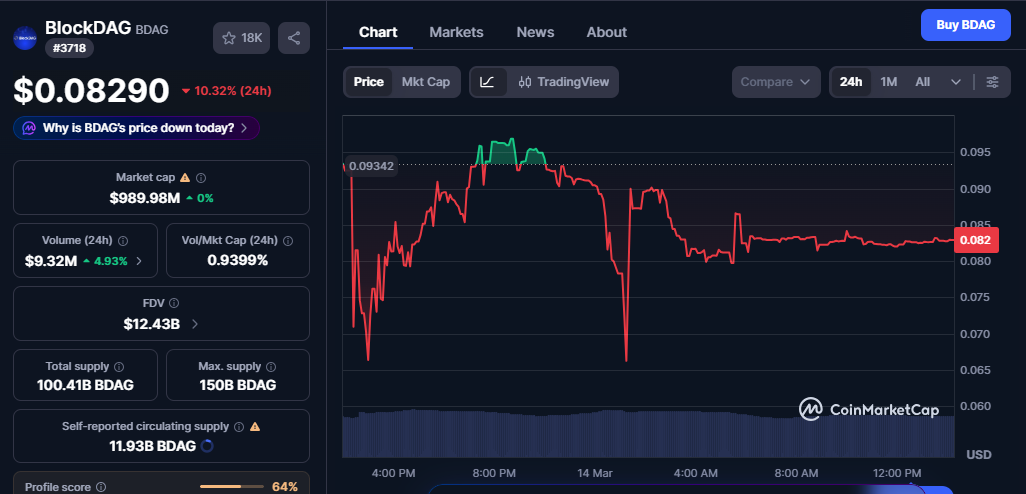Open the Volume (24h) info icon
The height and width of the screenshot is (494, 1026).
point(123,240)
